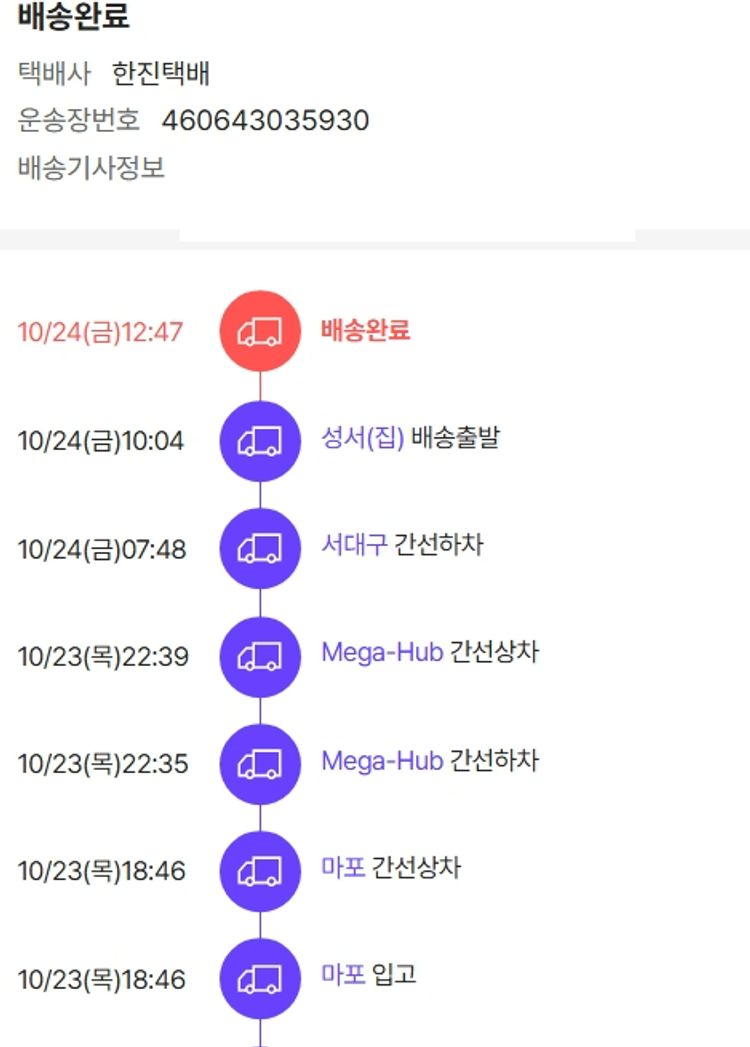The height and width of the screenshot is (1047, 750).
Task: Click the 10/23(목)22:39 timestamp
Action: tap(103, 657)
